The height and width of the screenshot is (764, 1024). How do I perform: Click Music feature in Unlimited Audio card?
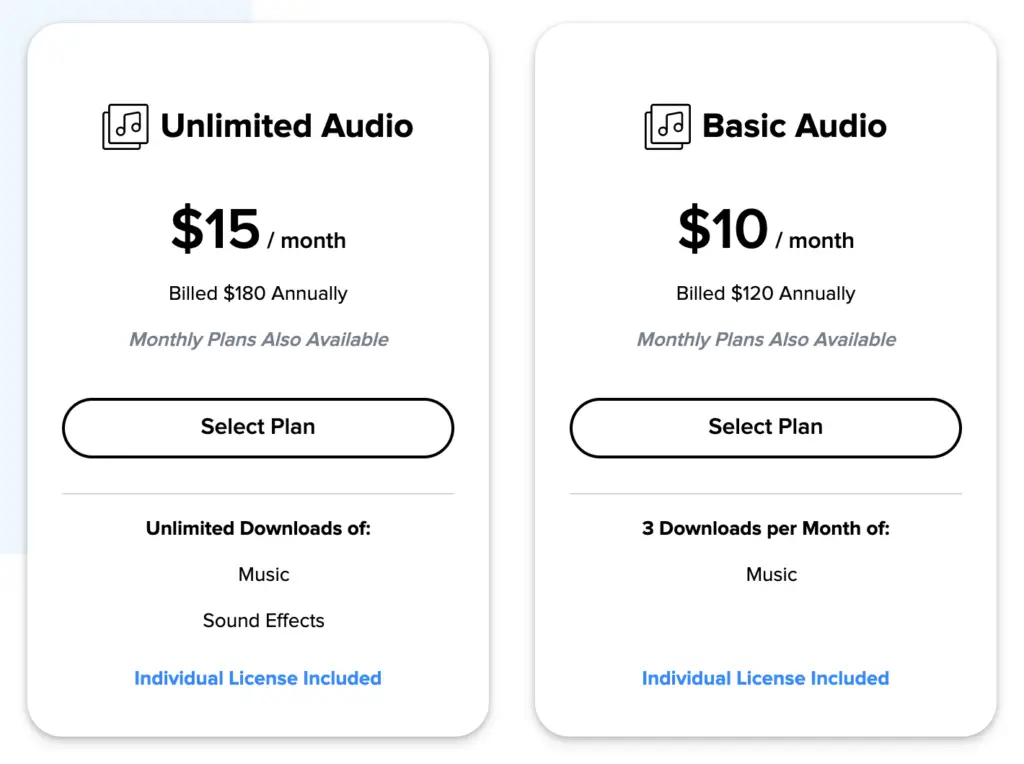pyautogui.click(x=264, y=575)
